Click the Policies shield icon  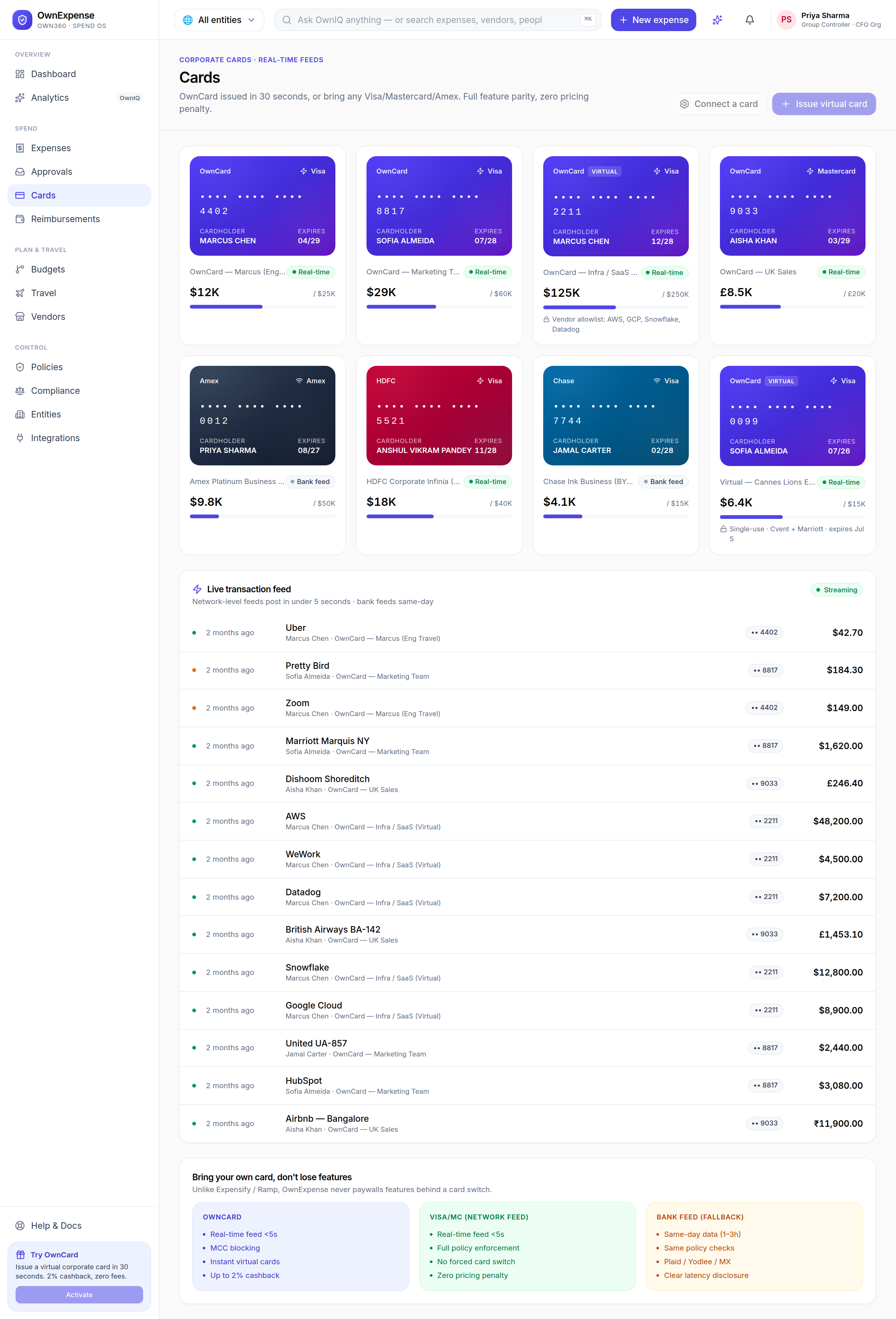pyautogui.click(x=20, y=367)
